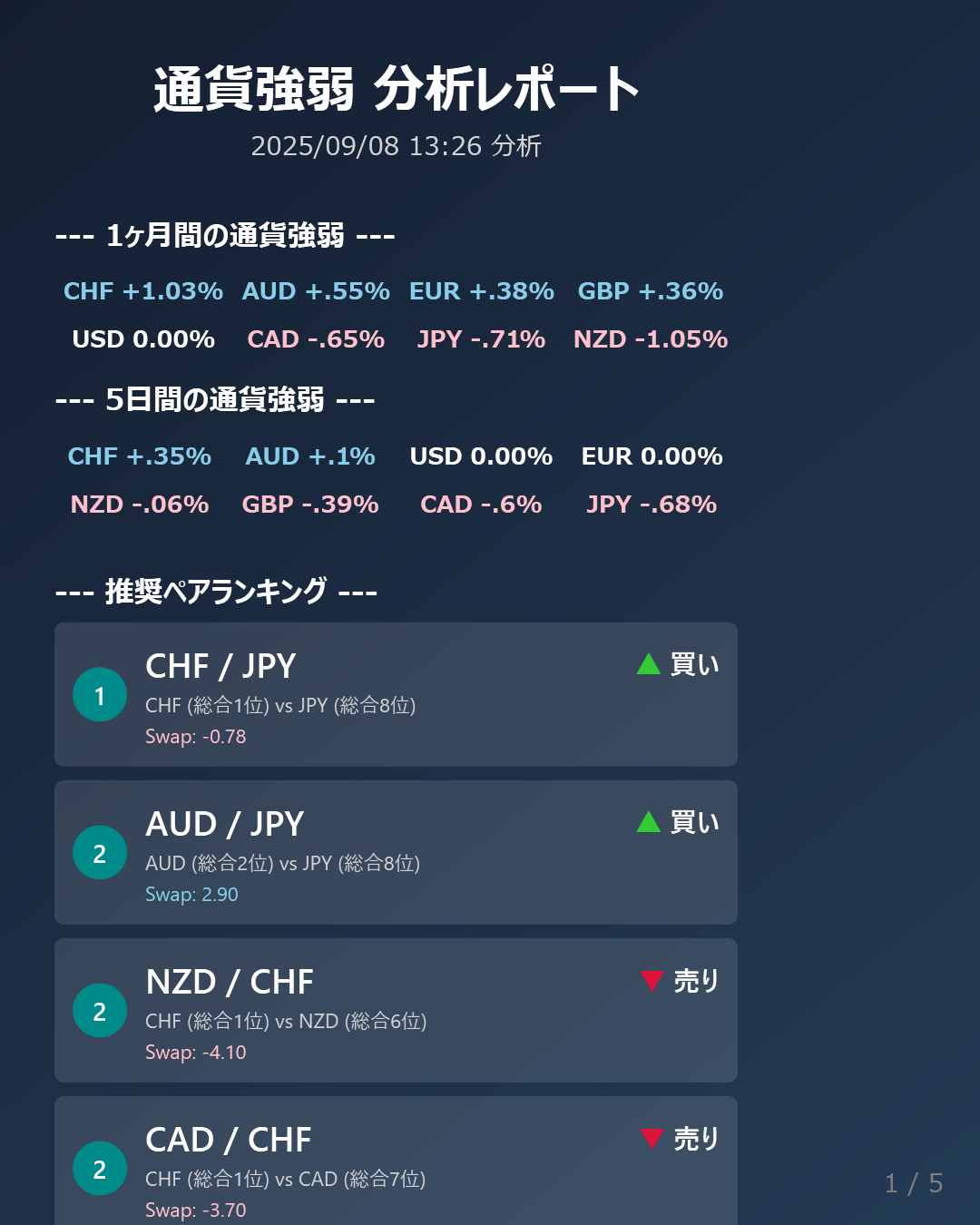The image size is (980, 1225).
Task: Click the Swap: -4.10 label
Action: point(196,1053)
